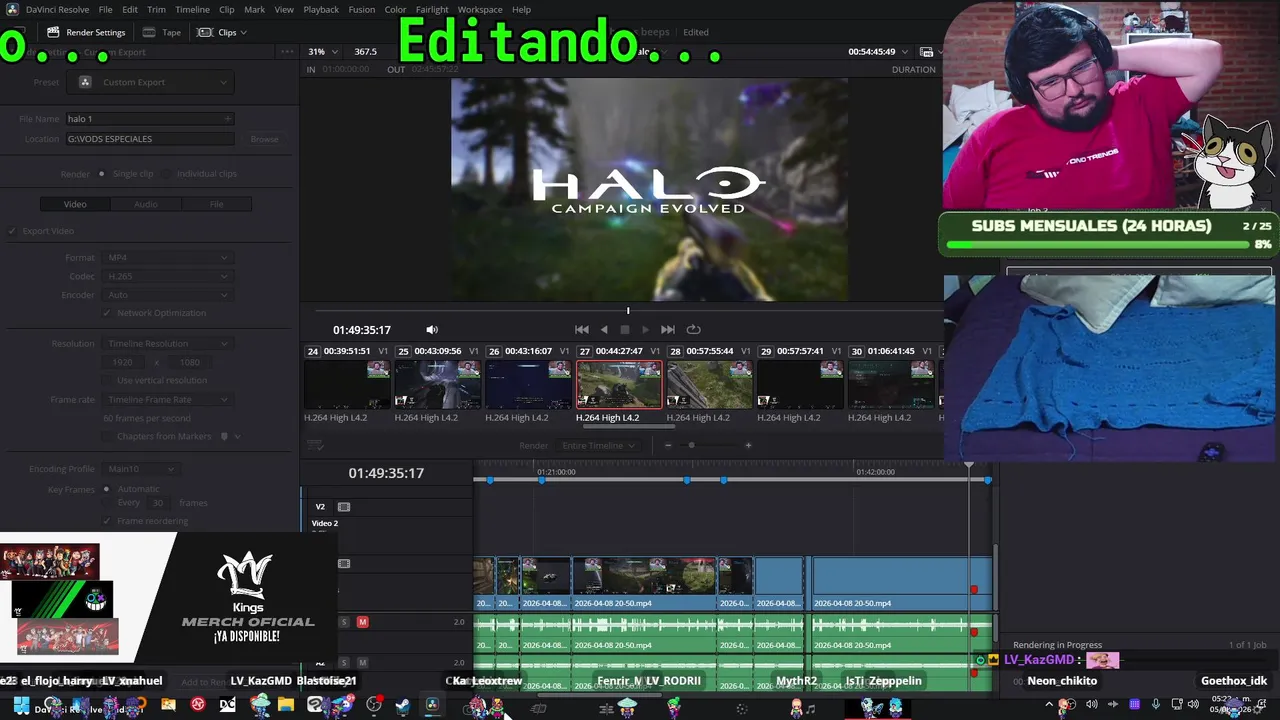The width and height of the screenshot is (1280, 720).
Task: Click the clip strip horizontal scrollbar
Action: tap(628, 427)
